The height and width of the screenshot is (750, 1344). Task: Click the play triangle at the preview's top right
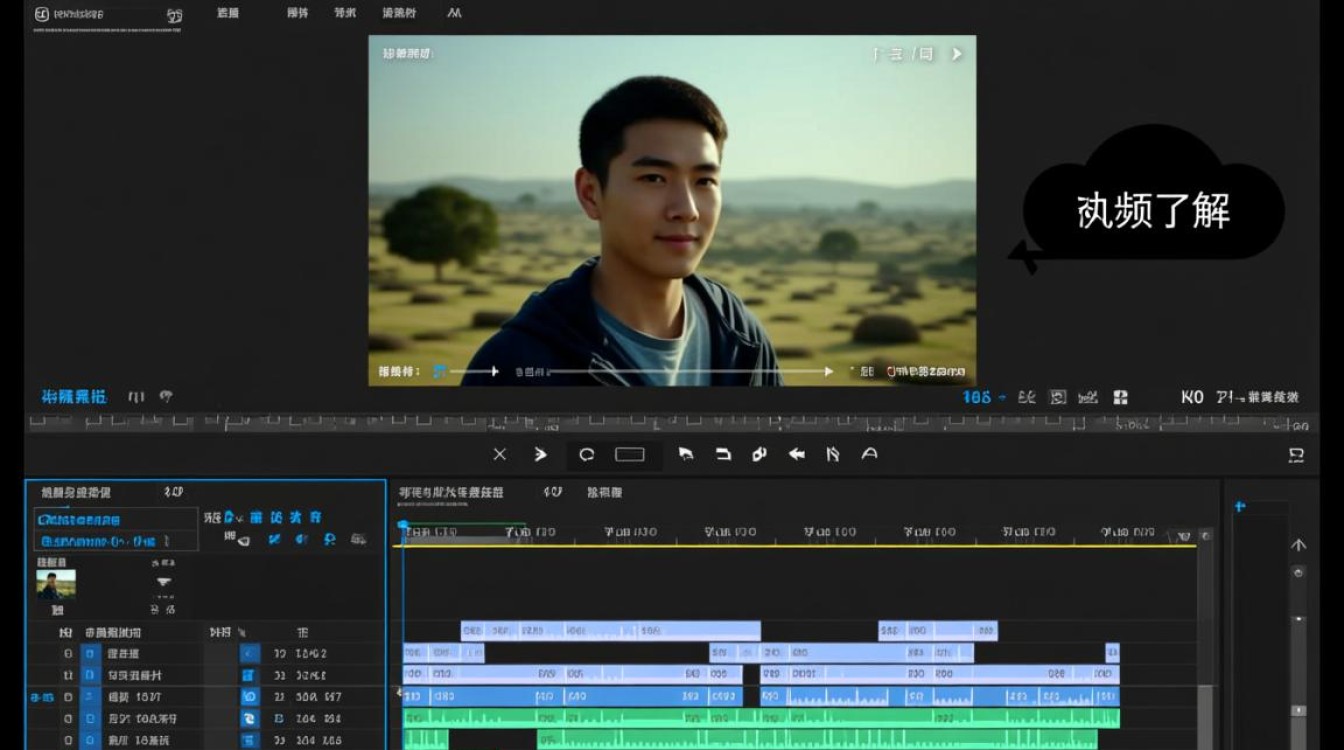click(x=956, y=54)
